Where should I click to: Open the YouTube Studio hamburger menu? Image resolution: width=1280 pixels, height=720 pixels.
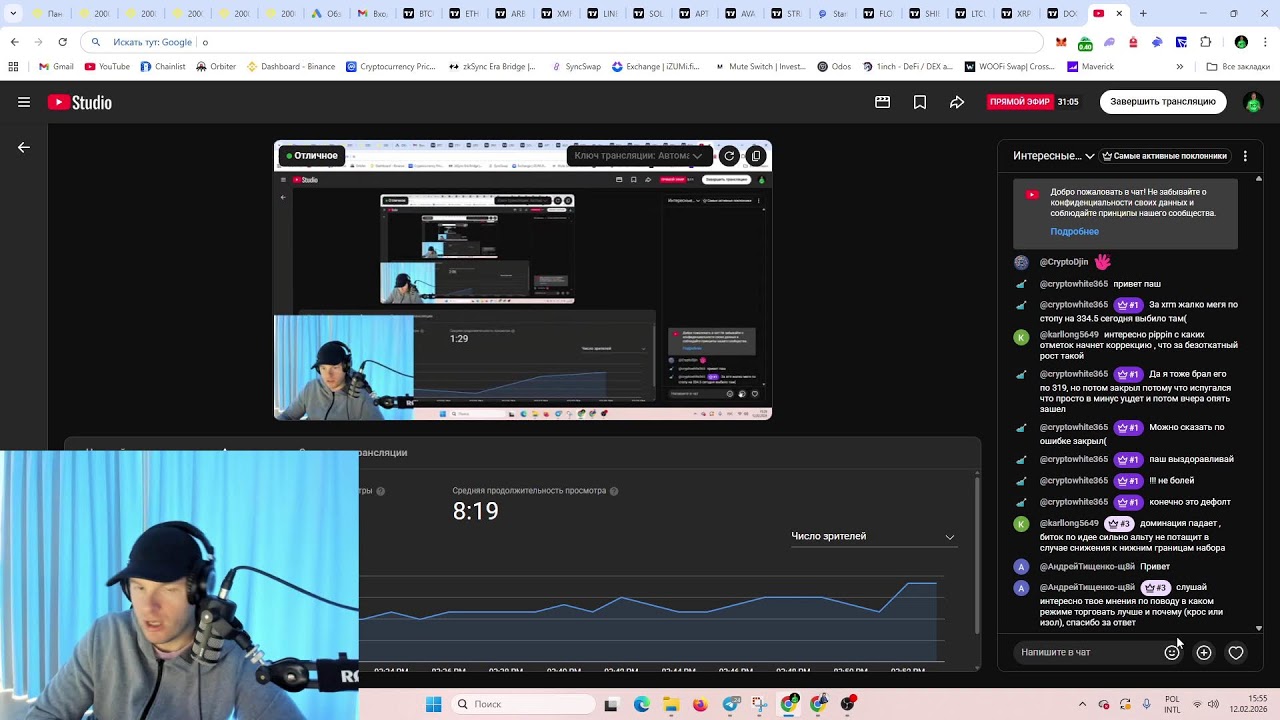click(24, 102)
